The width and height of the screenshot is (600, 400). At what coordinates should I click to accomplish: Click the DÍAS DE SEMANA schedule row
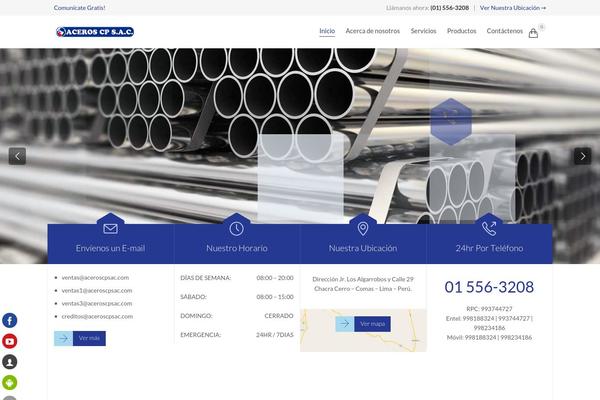point(237,278)
